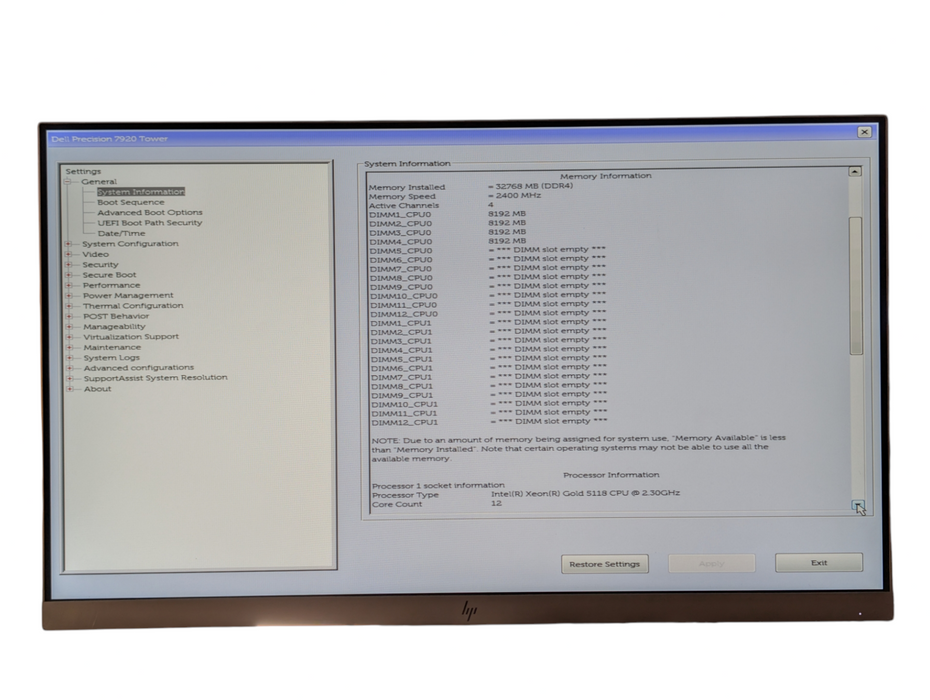Expand the Virtualization Support settings
Image resolution: width=930 pixels, height=700 pixels.
coord(70,336)
